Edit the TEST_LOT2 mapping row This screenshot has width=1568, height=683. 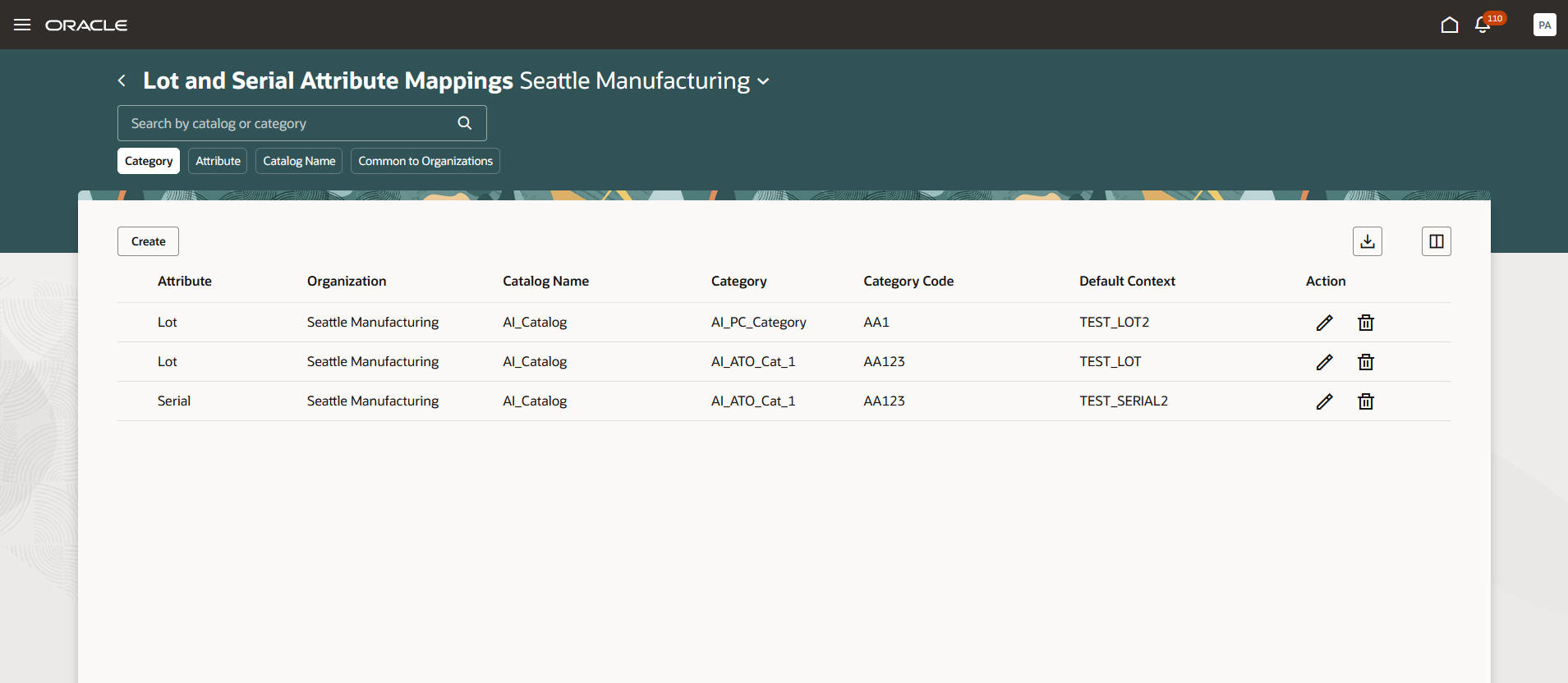click(1324, 323)
